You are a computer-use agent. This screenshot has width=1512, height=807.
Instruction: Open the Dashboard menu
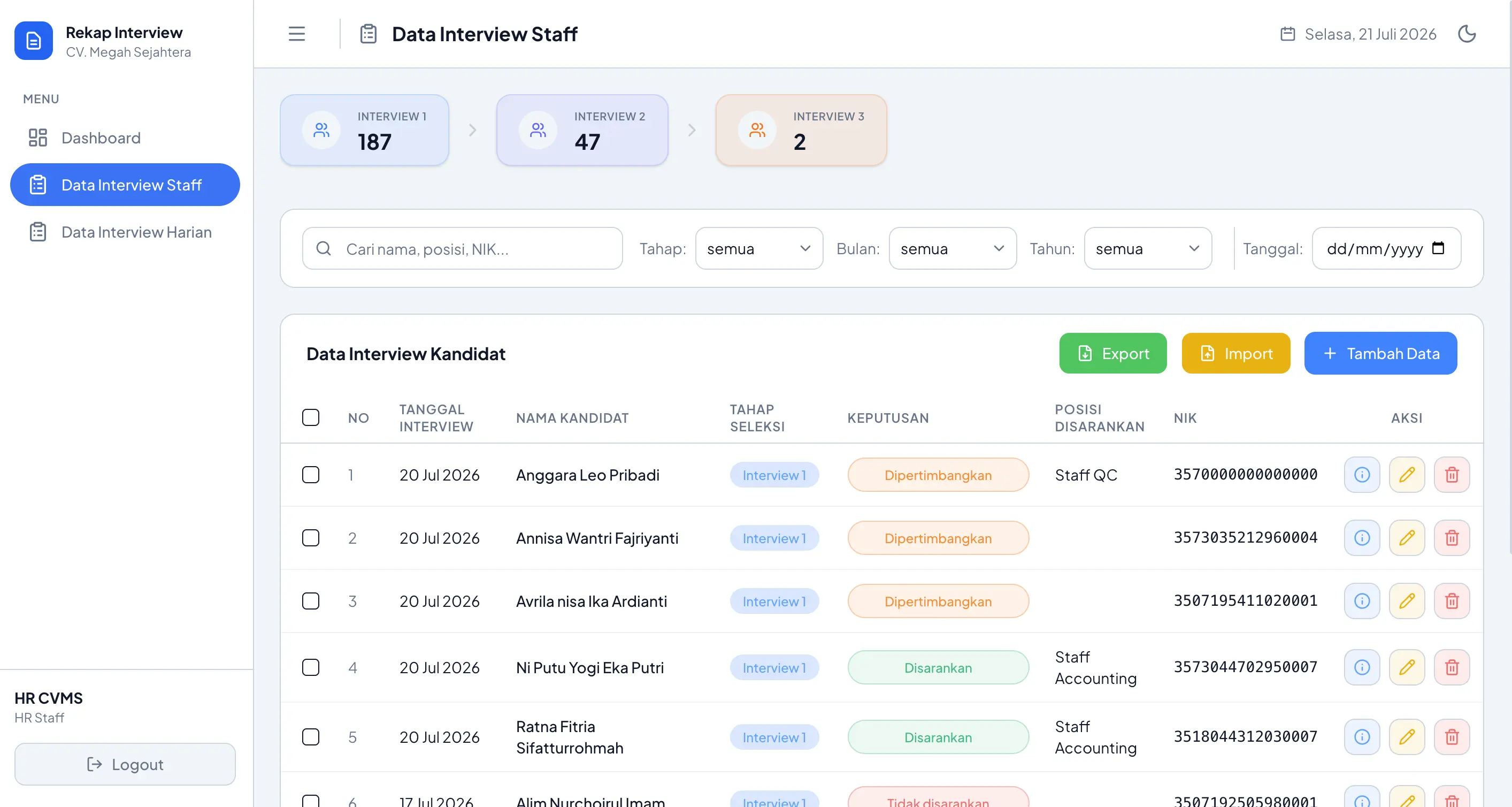[125, 138]
